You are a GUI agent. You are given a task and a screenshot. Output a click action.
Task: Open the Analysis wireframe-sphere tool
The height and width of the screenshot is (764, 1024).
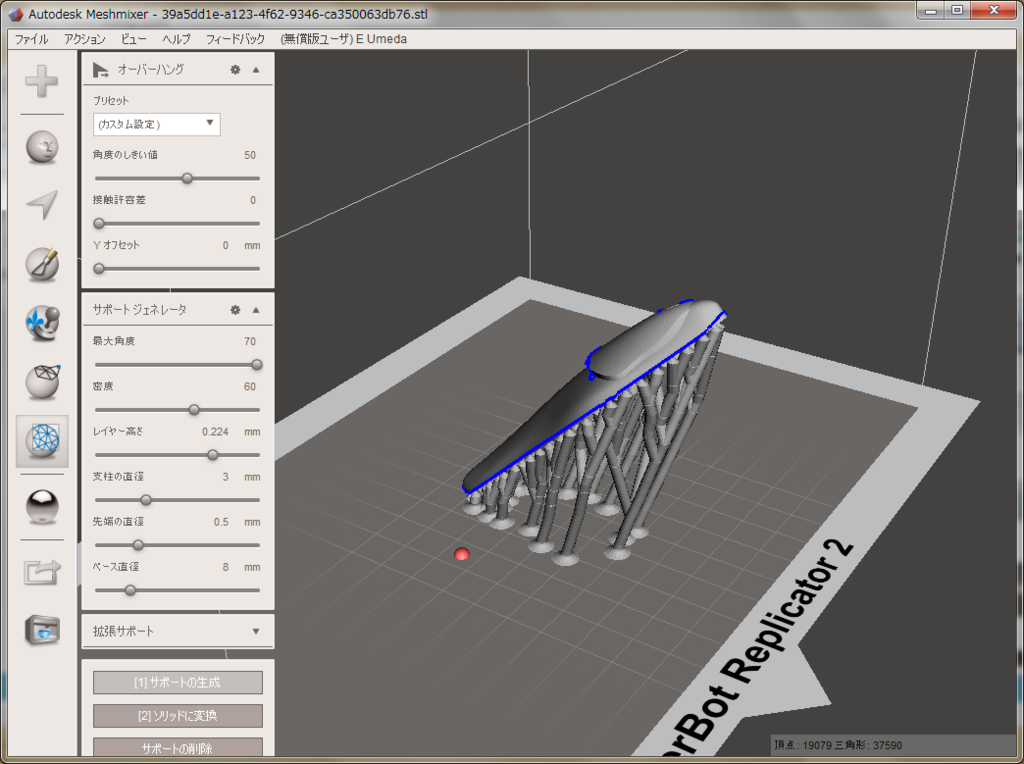click(42, 441)
